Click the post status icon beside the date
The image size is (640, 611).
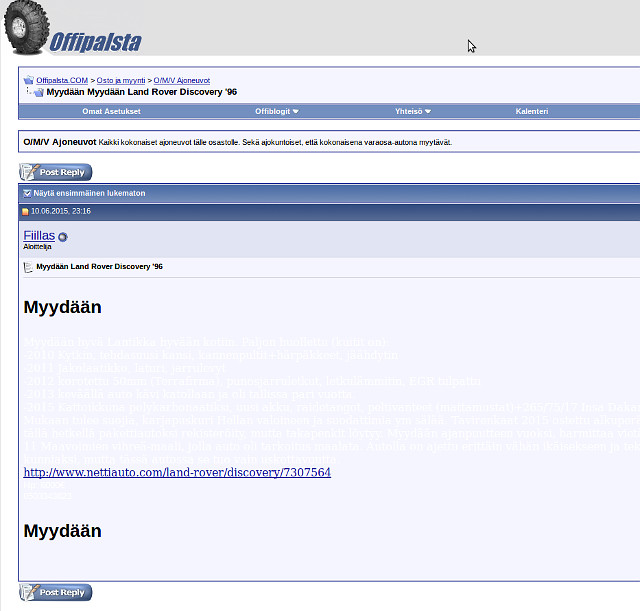[26, 212]
